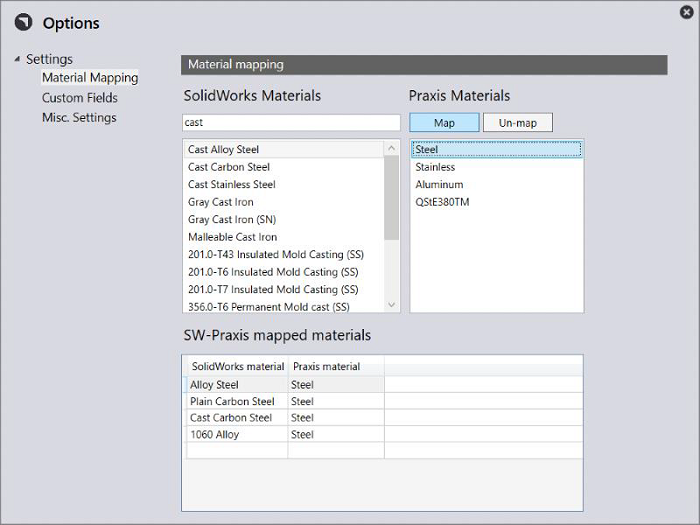The height and width of the screenshot is (525, 700).
Task: Click Steel cell in Cast Carbon Steel row
Action: pos(336,417)
